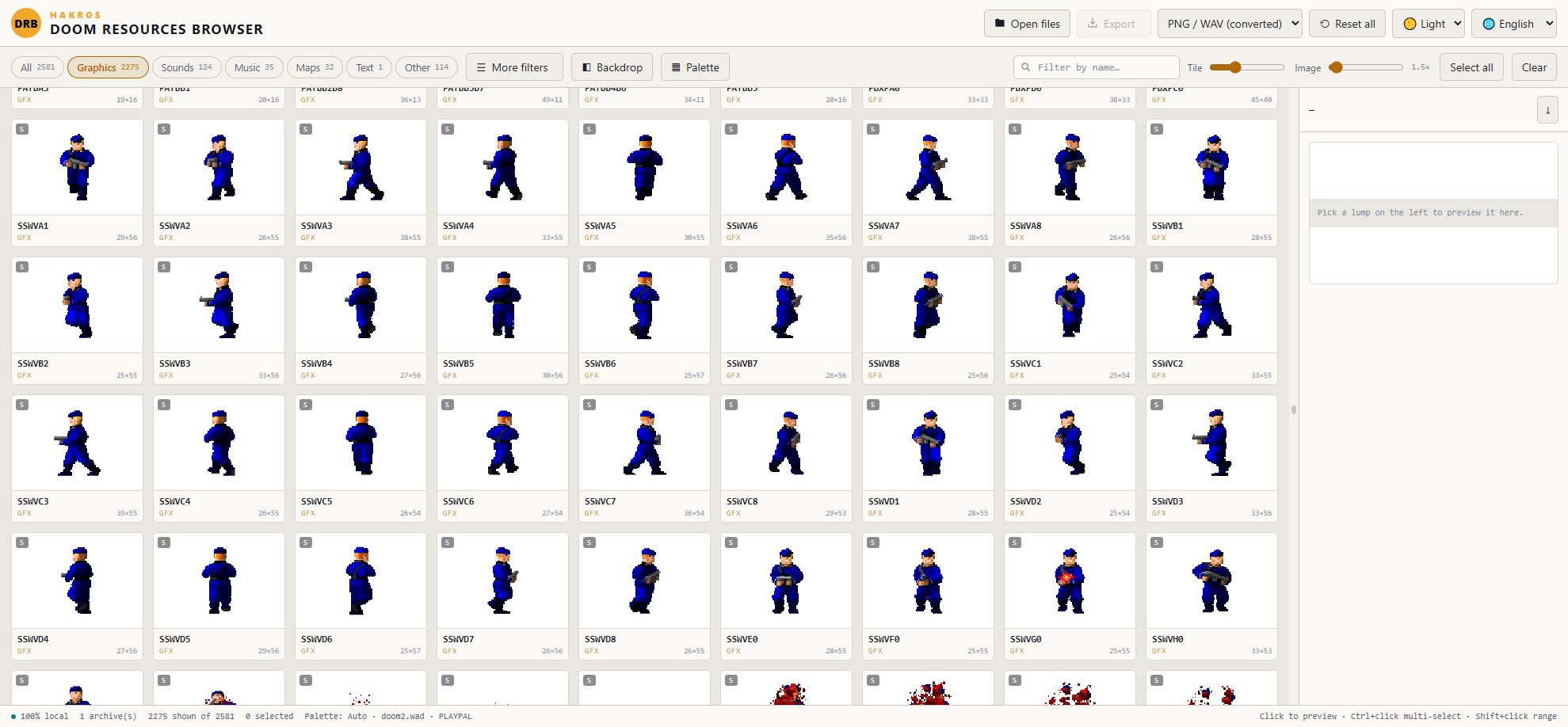
Task: Select the SSWVF0 sprite thumbnail
Action: coord(928,580)
